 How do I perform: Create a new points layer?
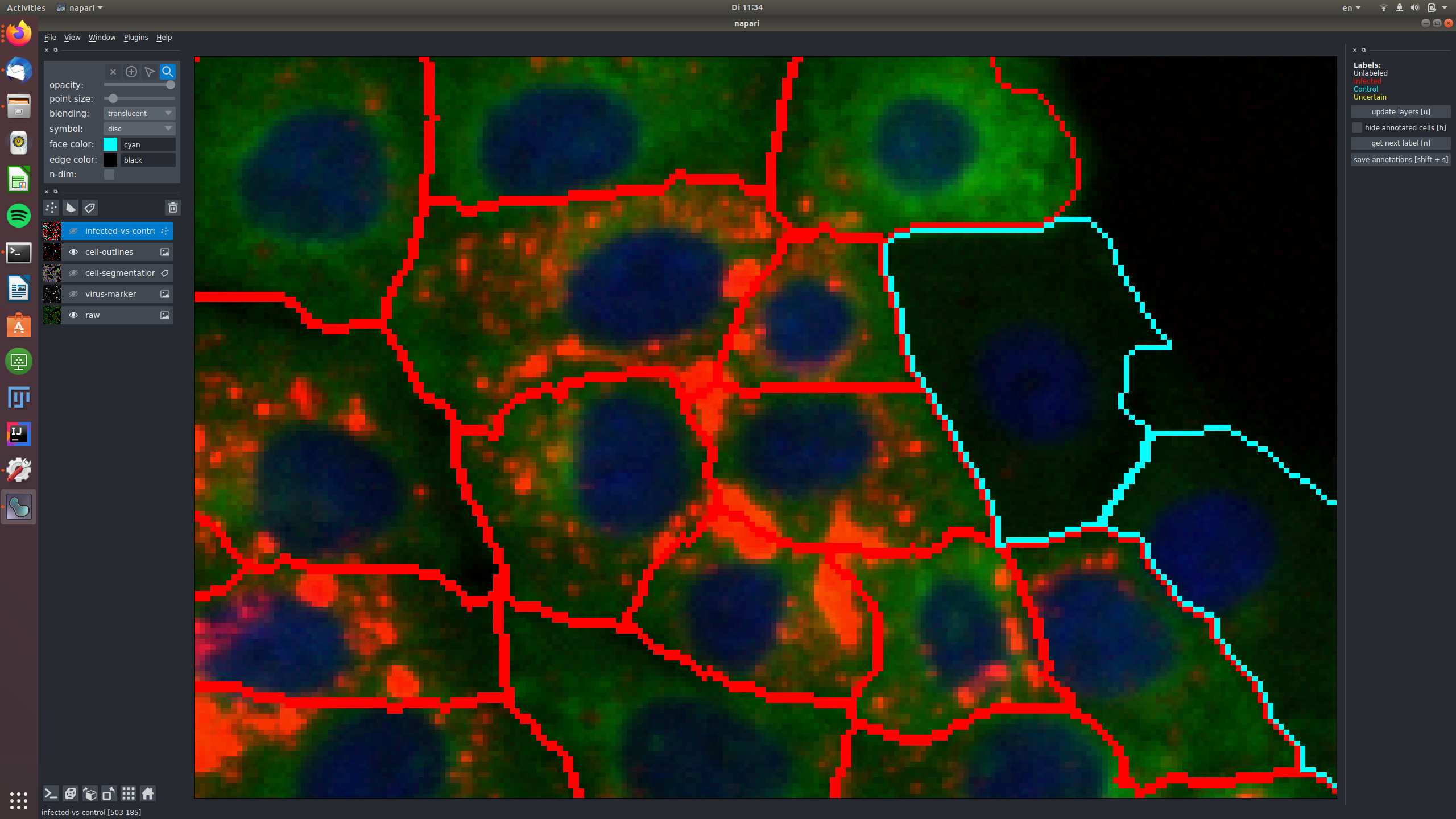[x=51, y=208]
